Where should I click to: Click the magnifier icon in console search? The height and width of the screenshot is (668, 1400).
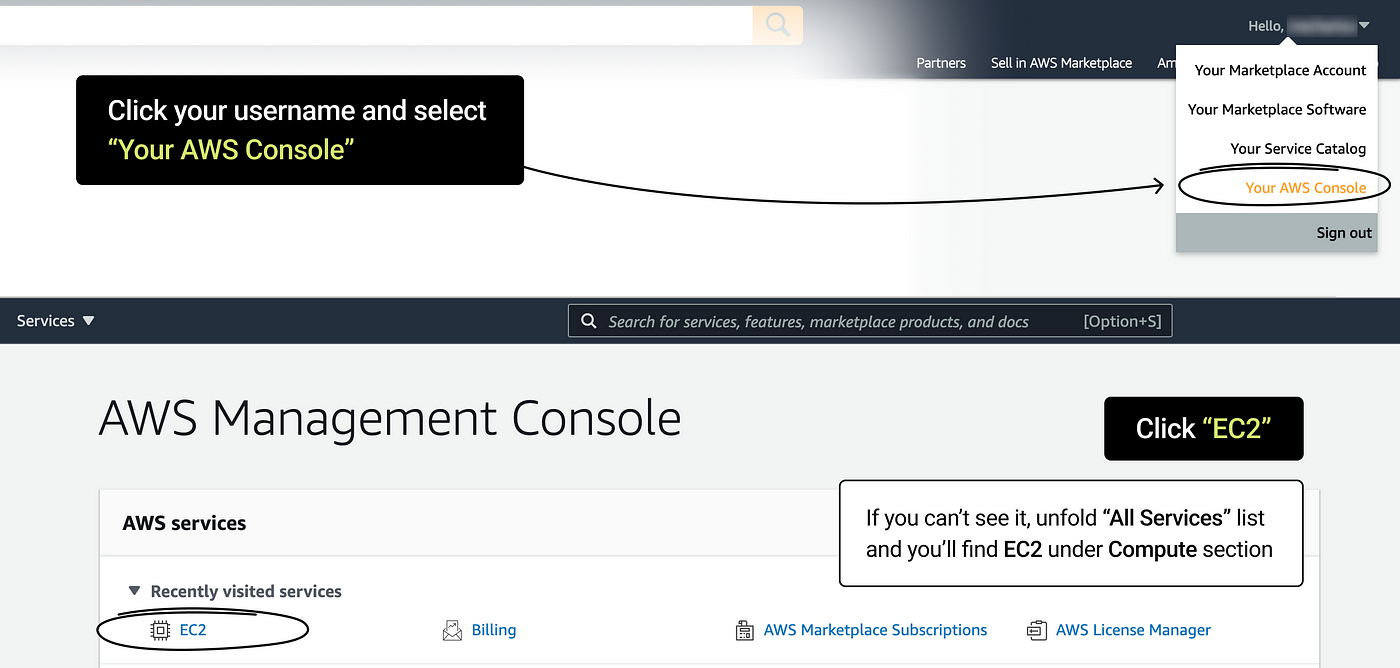(x=588, y=321)
